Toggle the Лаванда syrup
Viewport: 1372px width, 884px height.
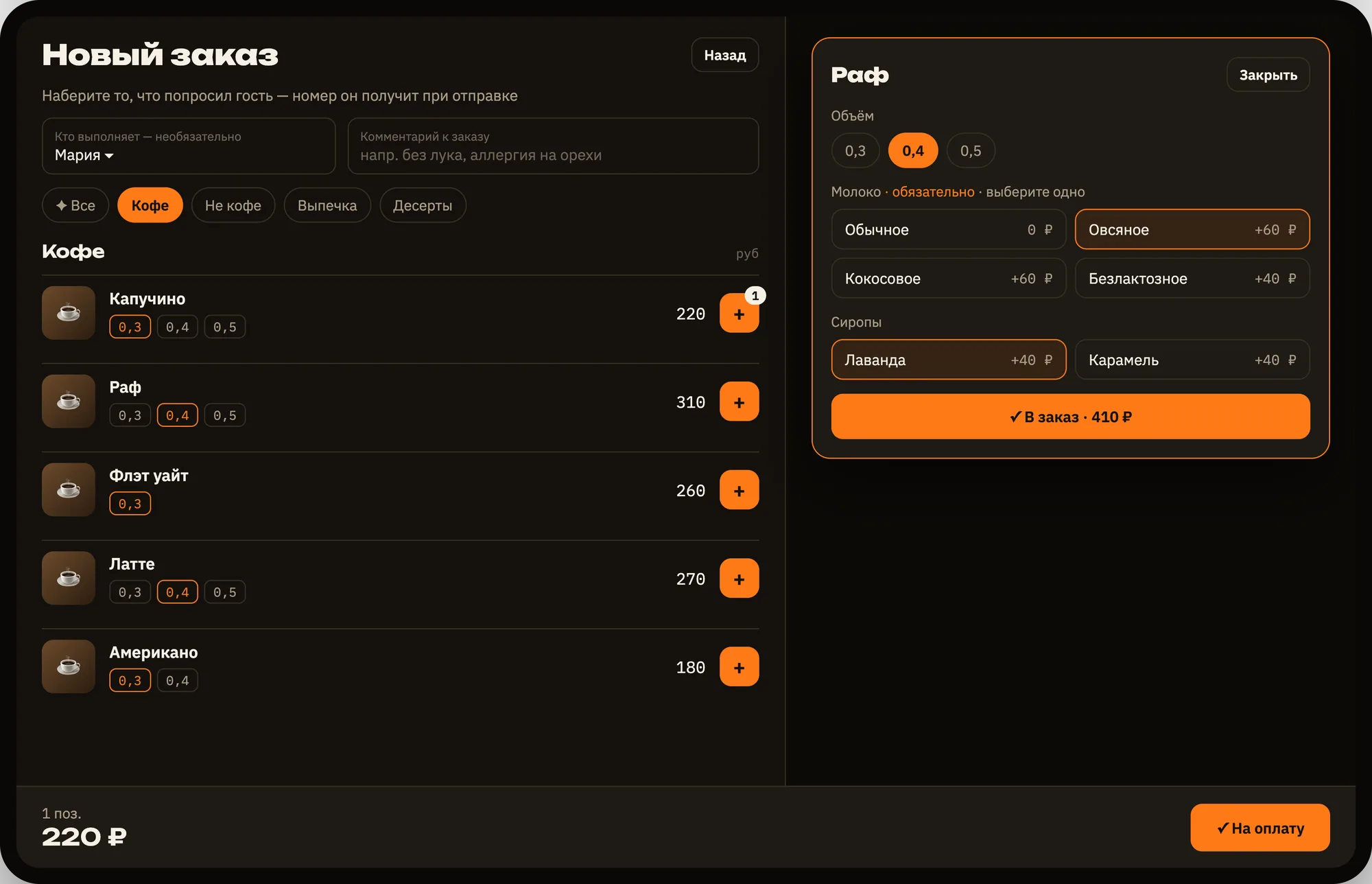point(948,360)
